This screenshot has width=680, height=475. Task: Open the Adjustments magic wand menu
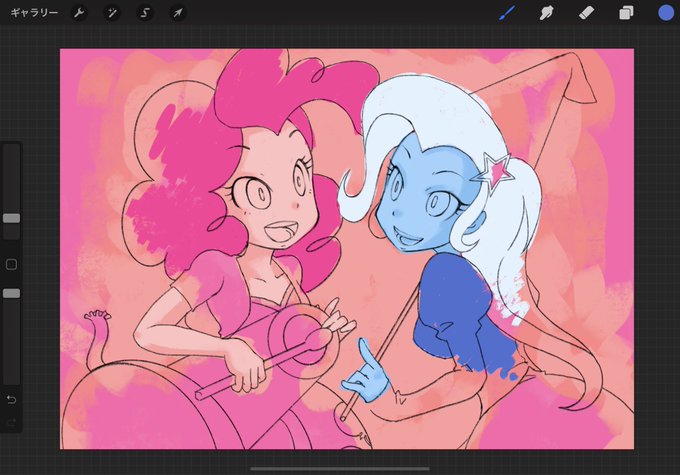(x=112, y=13)
